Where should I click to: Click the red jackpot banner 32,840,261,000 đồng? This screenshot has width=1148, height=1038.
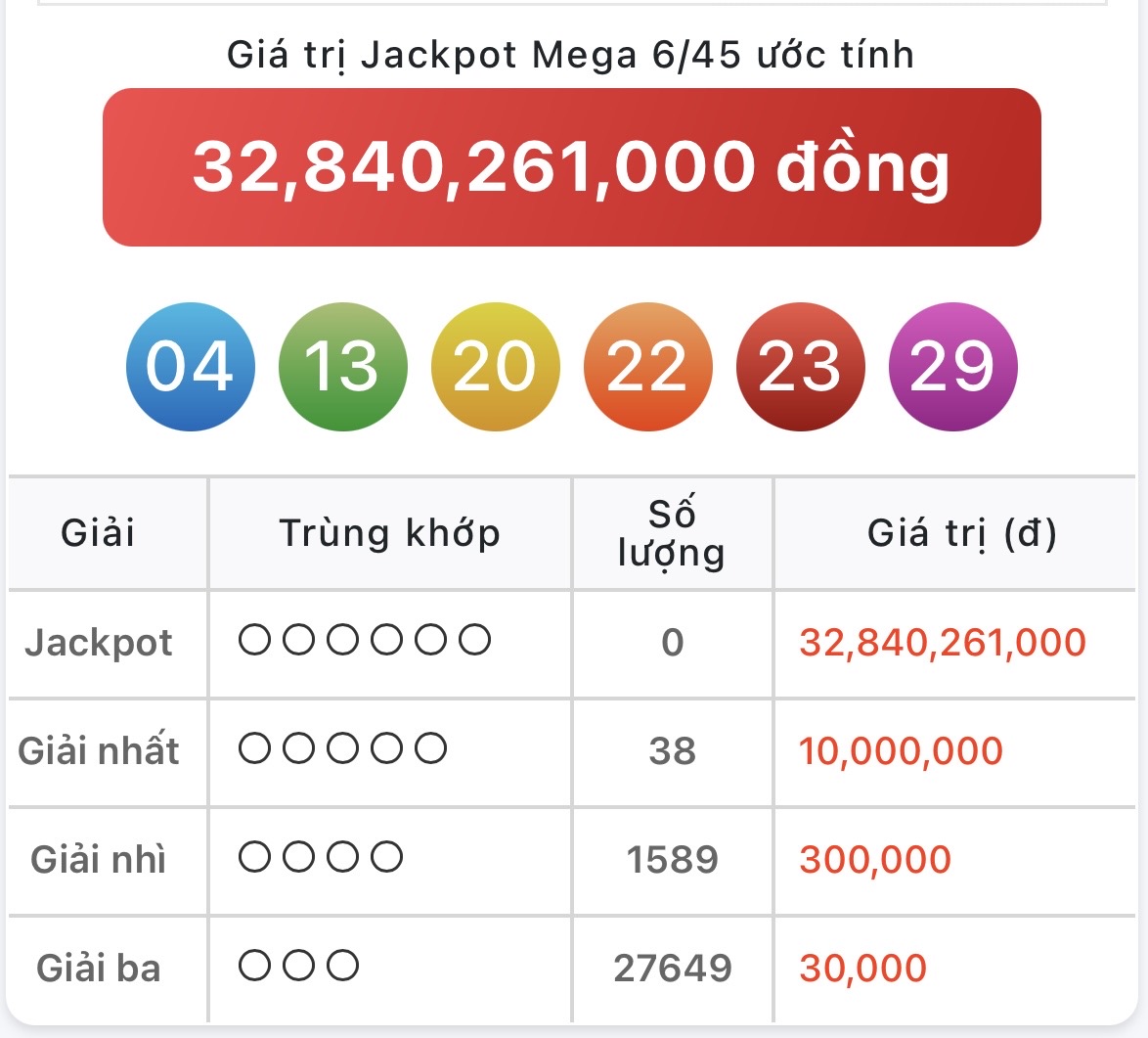[571, 167]
